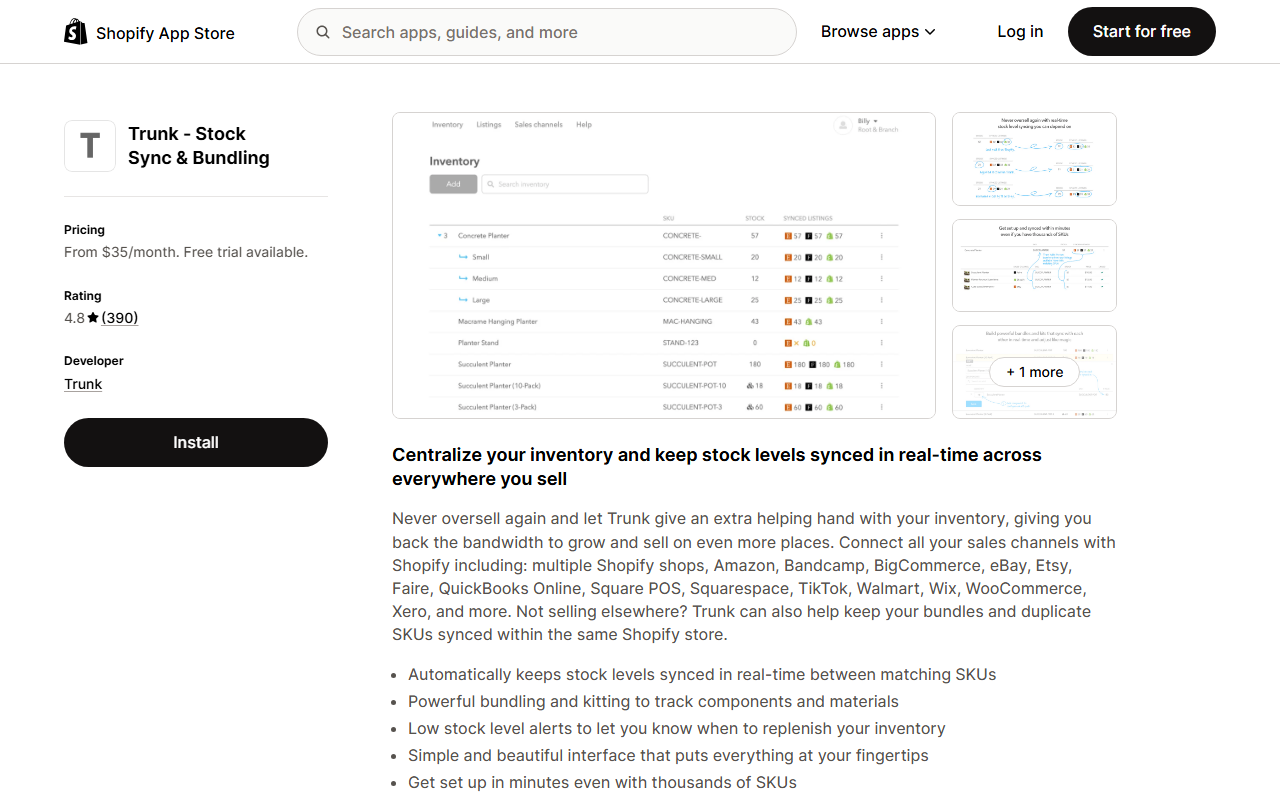Click the Install button
This screenshot has width=1280, height=800.
[x=196, y=442]
